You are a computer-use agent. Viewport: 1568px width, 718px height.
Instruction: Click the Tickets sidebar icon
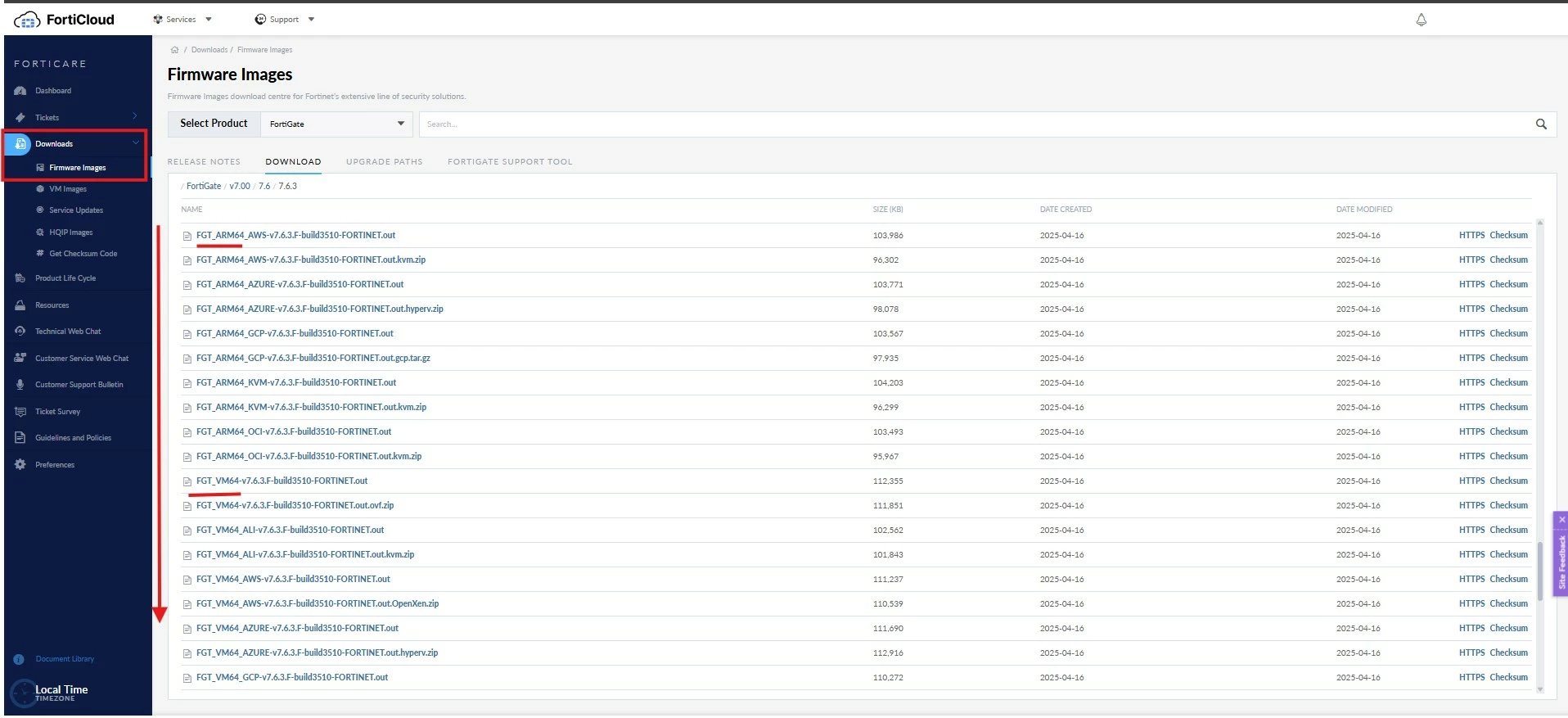(x=20, y=118)
